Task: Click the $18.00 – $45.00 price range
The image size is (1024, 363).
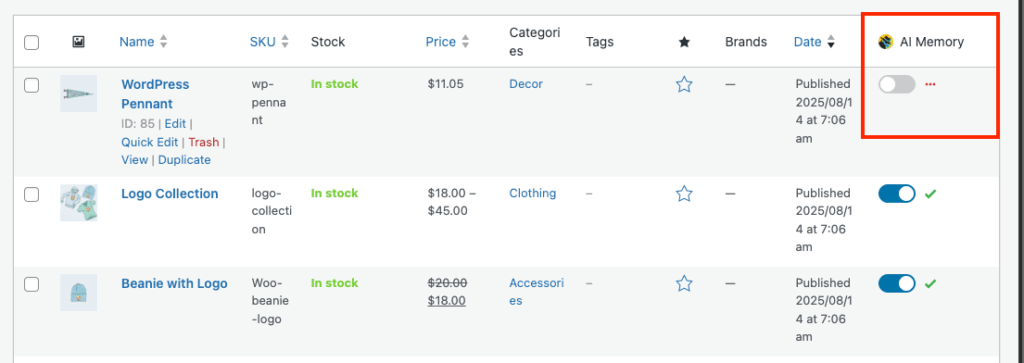Action: pyautogui.click(x=452, y=202)
